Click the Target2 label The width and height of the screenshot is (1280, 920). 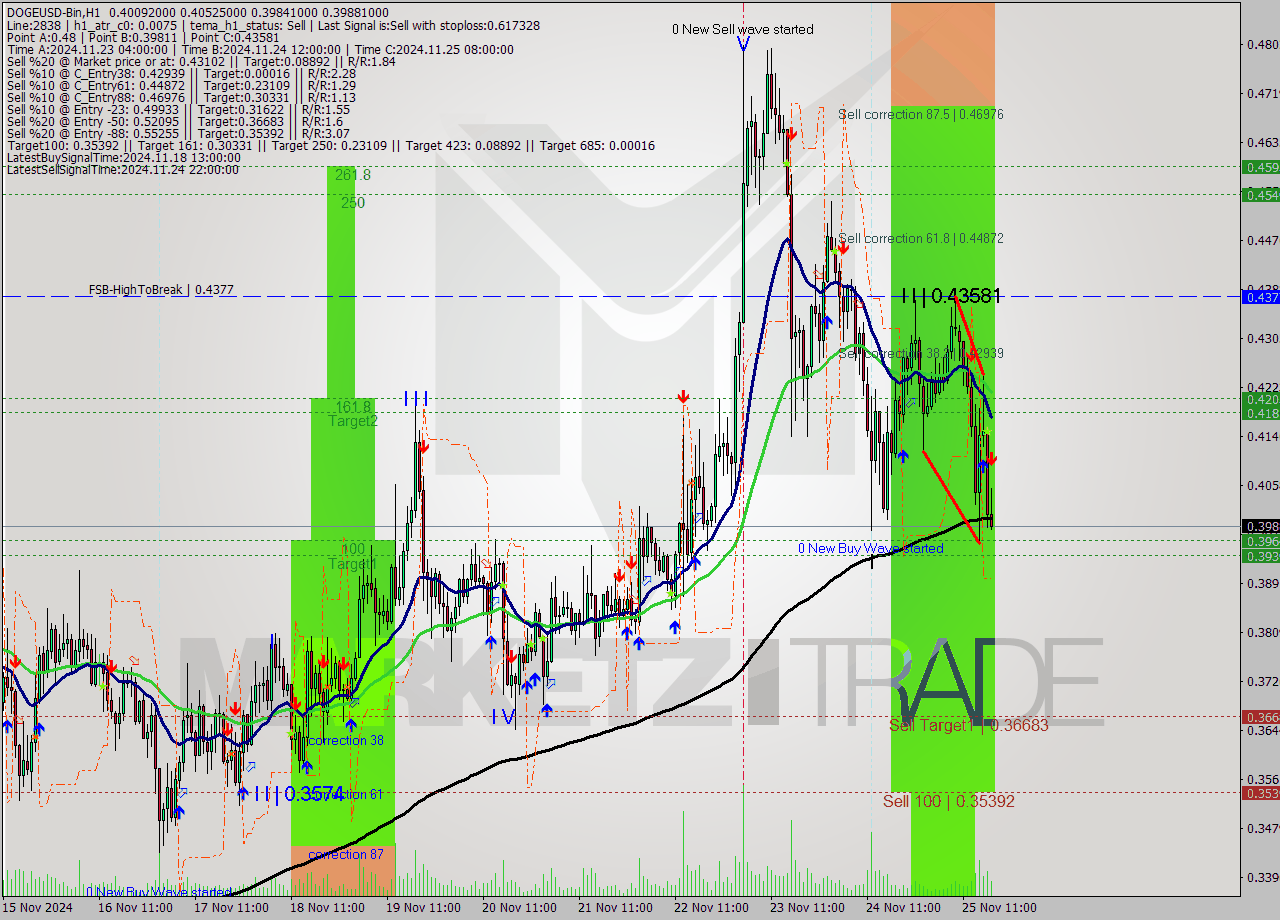(x=353, y=421)
